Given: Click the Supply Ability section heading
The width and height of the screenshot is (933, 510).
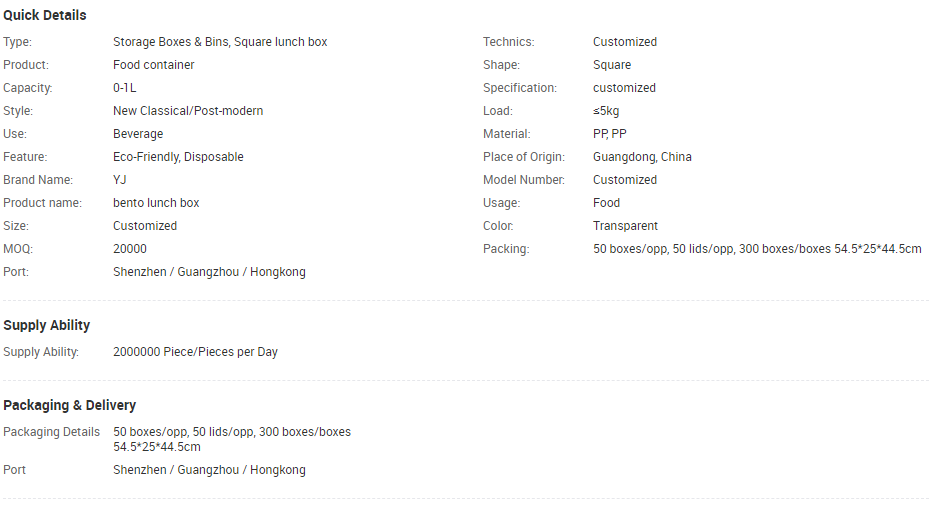Looking at the screenshot, I should point(47,325).
